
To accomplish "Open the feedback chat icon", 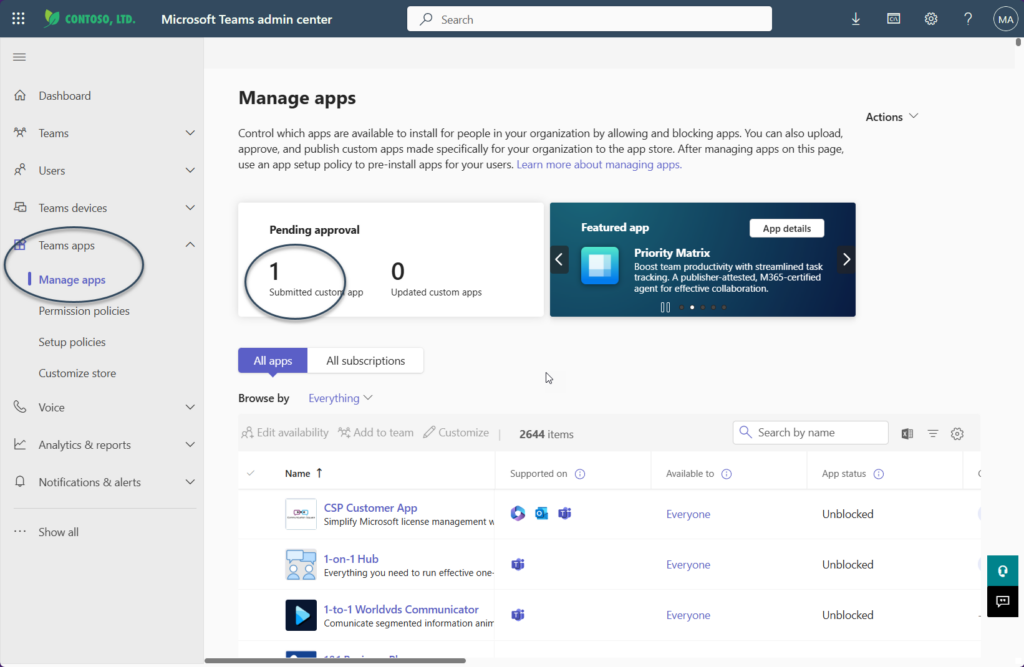I will [1002, 601].
